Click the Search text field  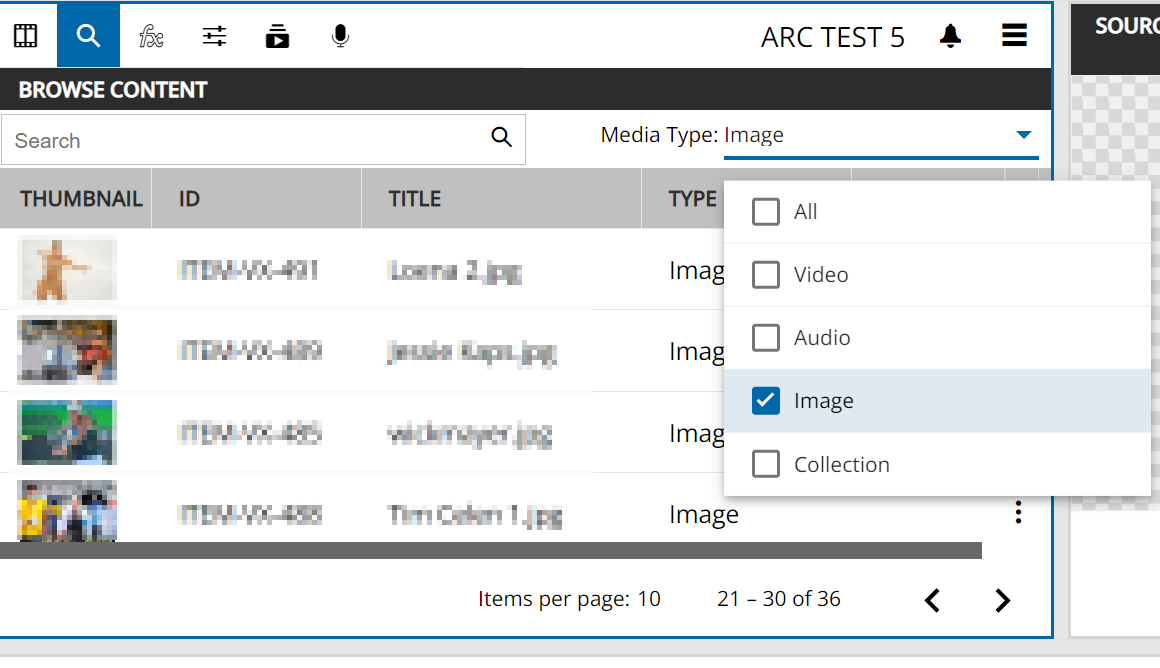pos(245,140)
